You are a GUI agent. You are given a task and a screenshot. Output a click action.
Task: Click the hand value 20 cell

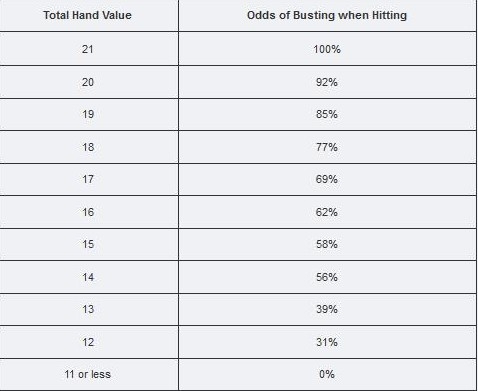point(88,82)
